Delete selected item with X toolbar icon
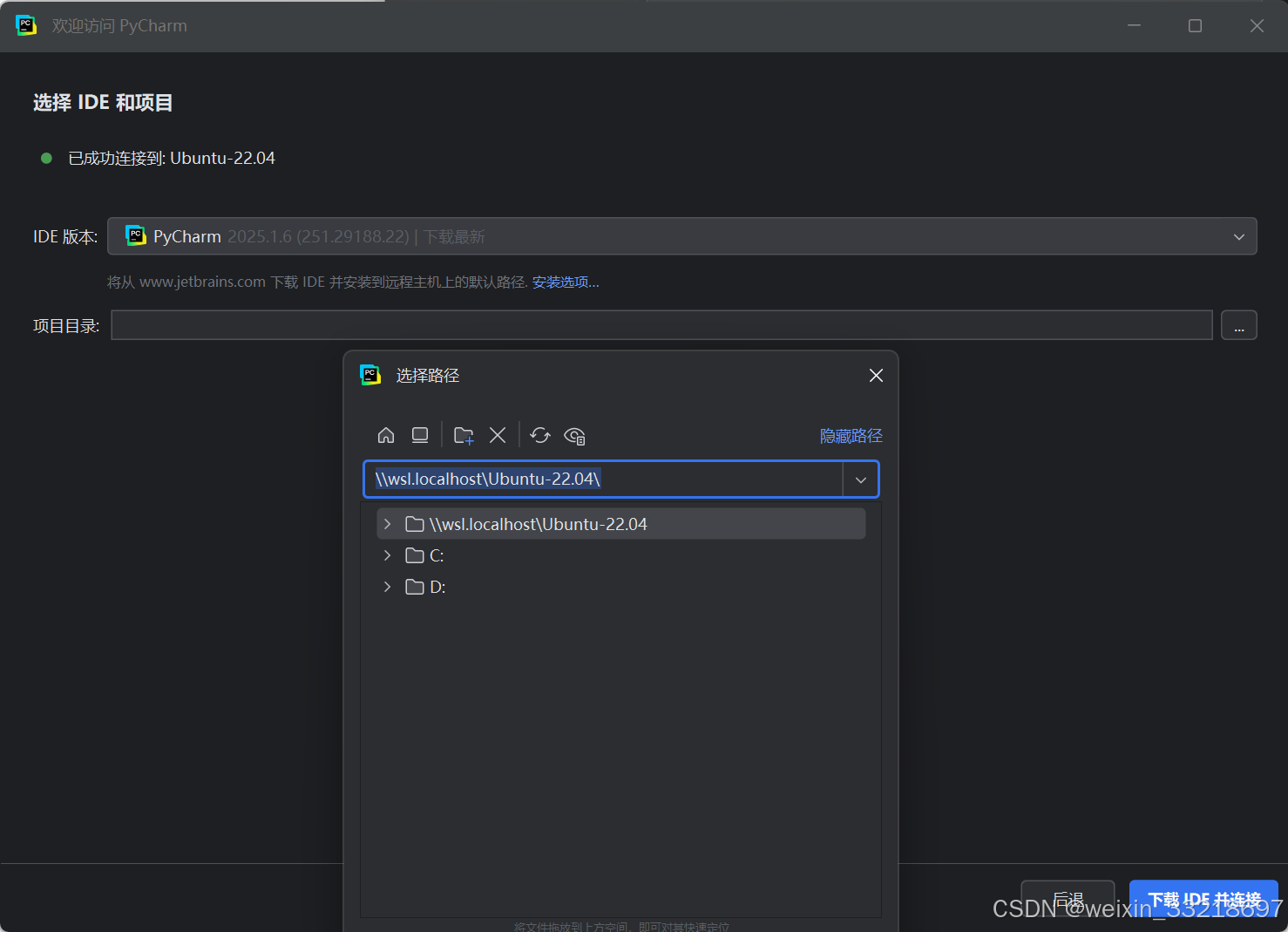The image size is (1288, 932). [498, 435]
